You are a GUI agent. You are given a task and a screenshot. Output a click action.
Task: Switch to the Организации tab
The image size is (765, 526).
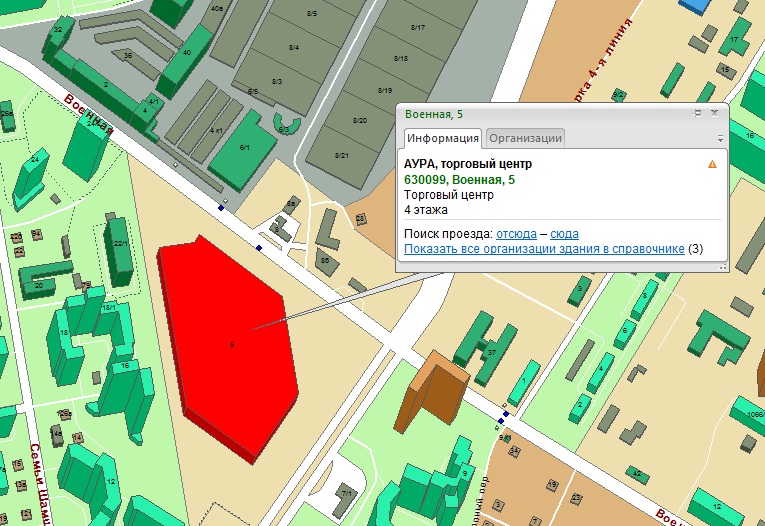pyautogui.click(x=525, y=138)
